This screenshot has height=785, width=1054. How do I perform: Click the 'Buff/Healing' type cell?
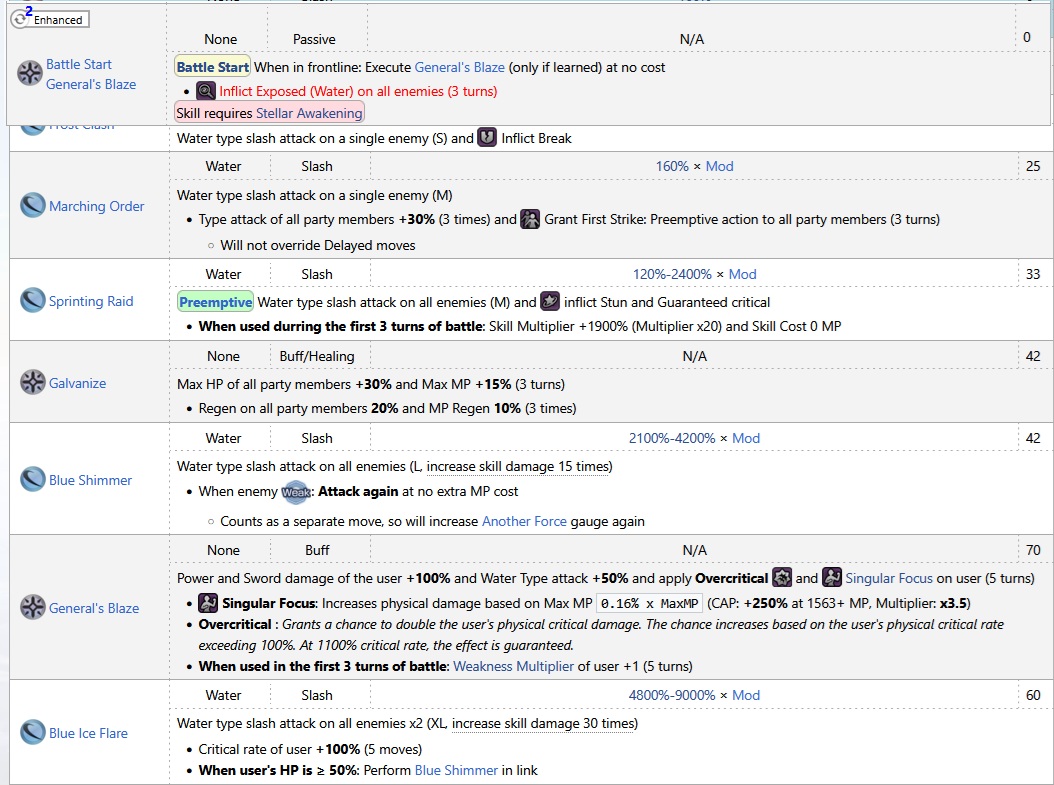coord(317,356)
